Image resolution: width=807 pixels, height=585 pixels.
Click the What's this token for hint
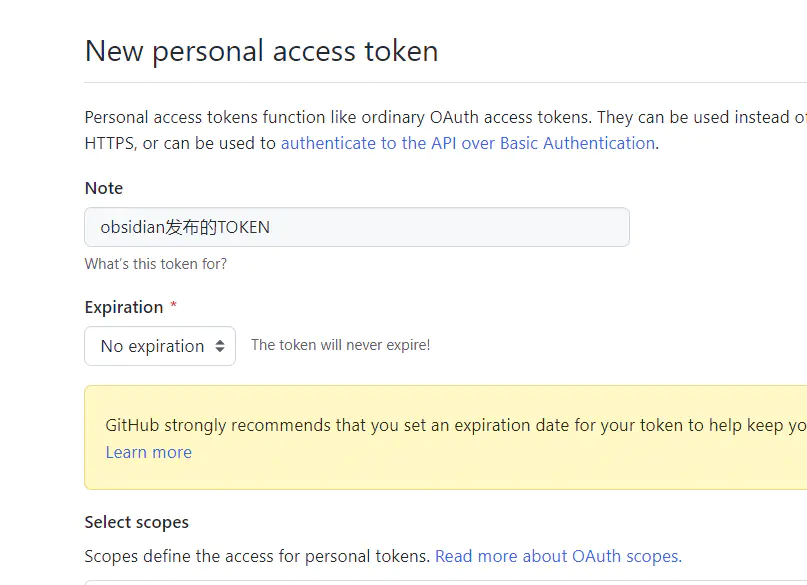pos(156,264)
